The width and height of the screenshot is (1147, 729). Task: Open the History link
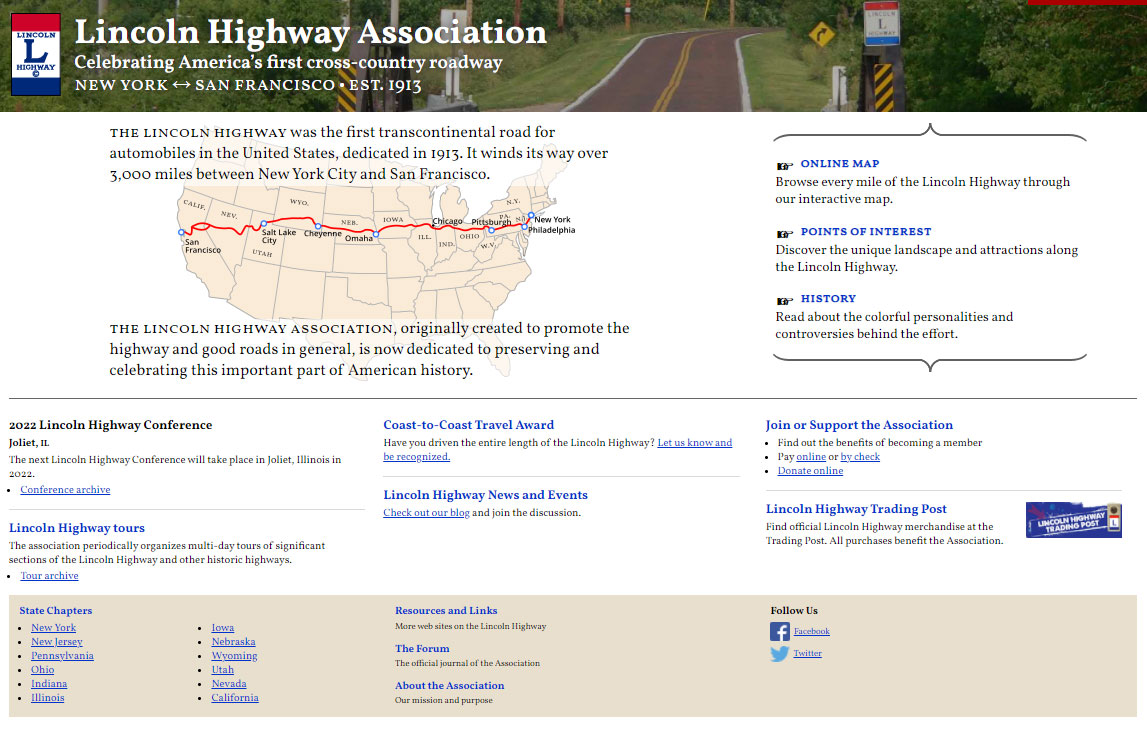[828, 299]
